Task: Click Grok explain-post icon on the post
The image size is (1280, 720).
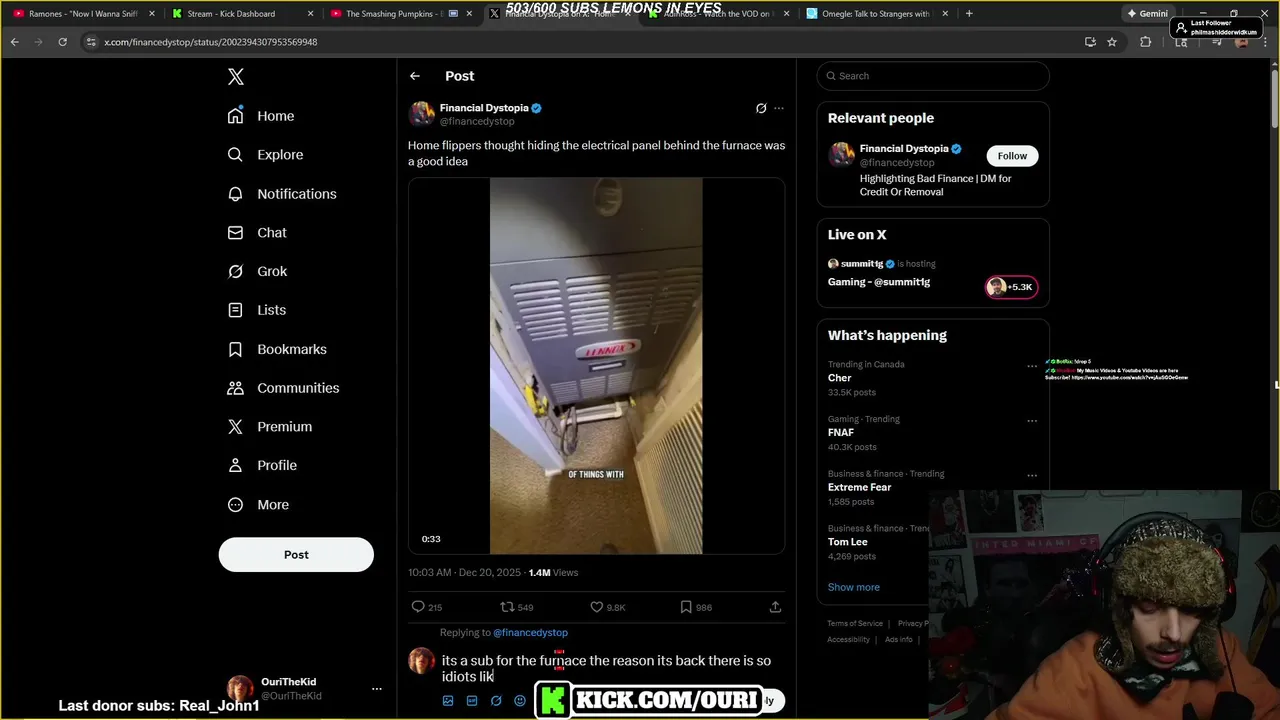Action: tap(761, 108)
